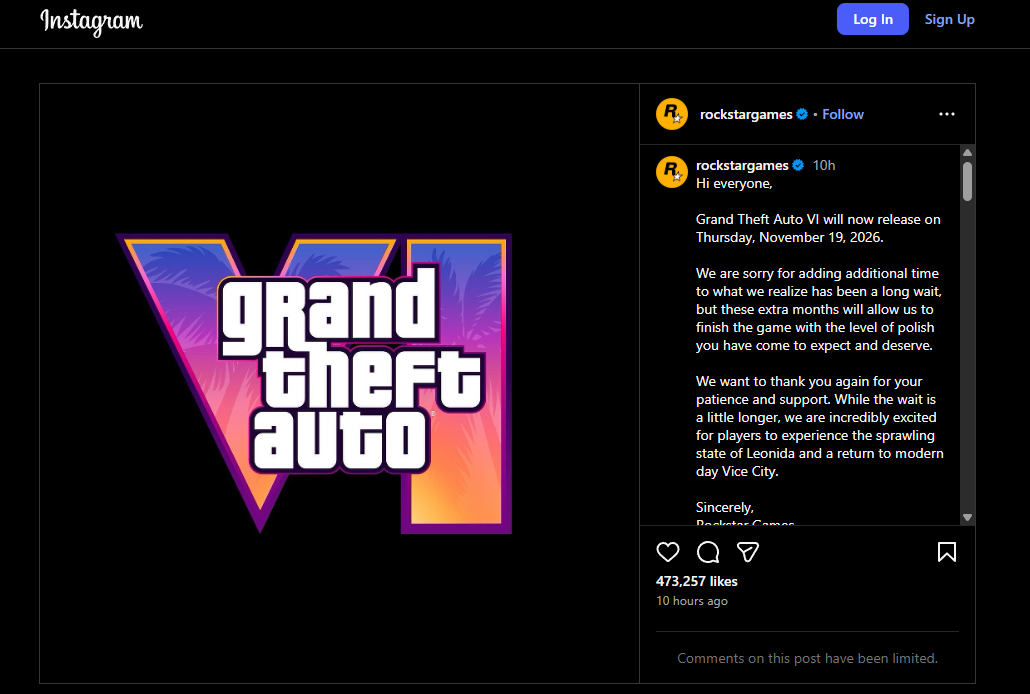The width and height of the screenshot is (1030, 694).
Task: Open comments with the speech bubble icon
Action: click(x=708, y=552)
